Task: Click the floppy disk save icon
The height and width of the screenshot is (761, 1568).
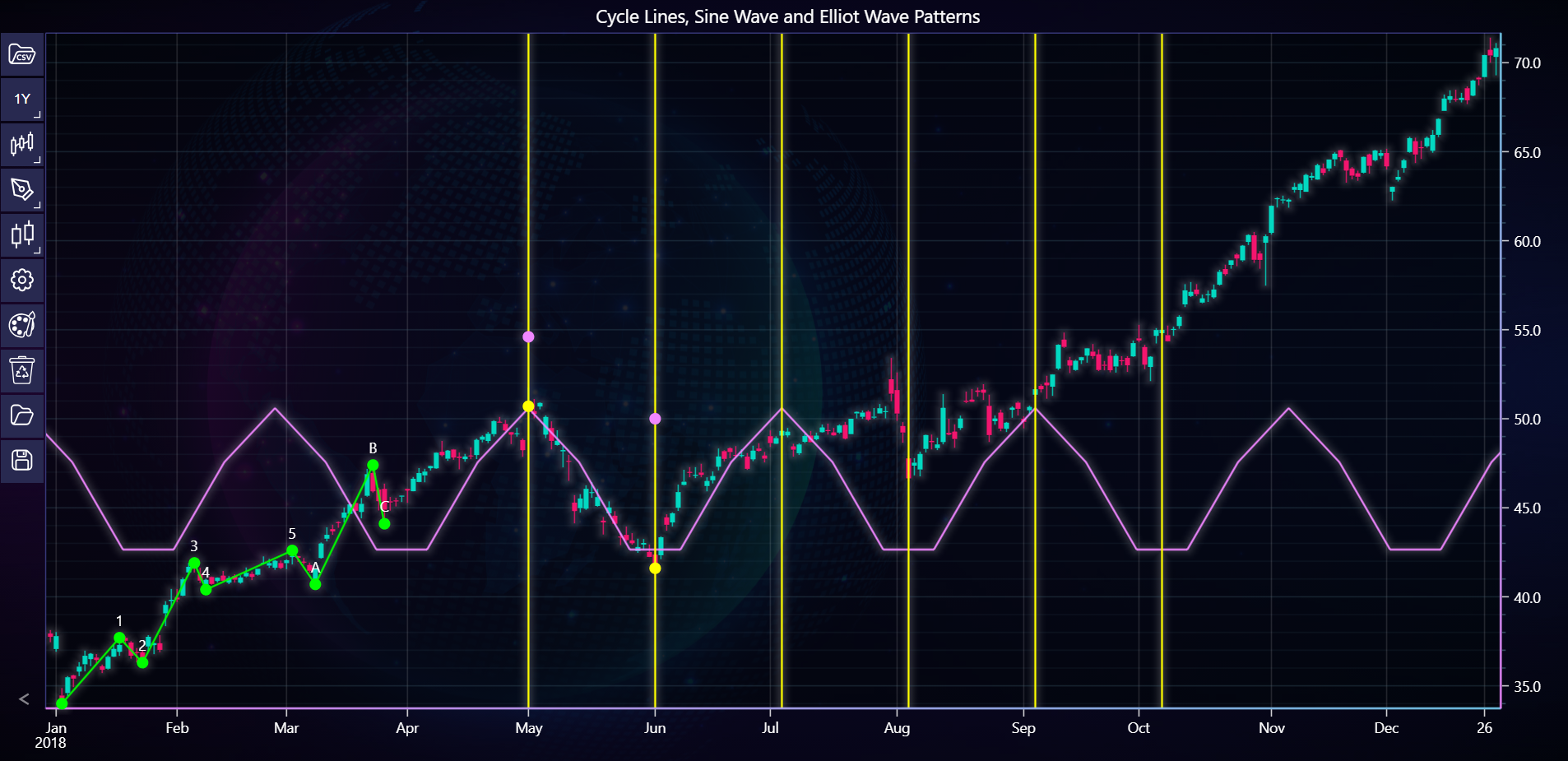Action: pyautogui.click(x=22, y=460)
